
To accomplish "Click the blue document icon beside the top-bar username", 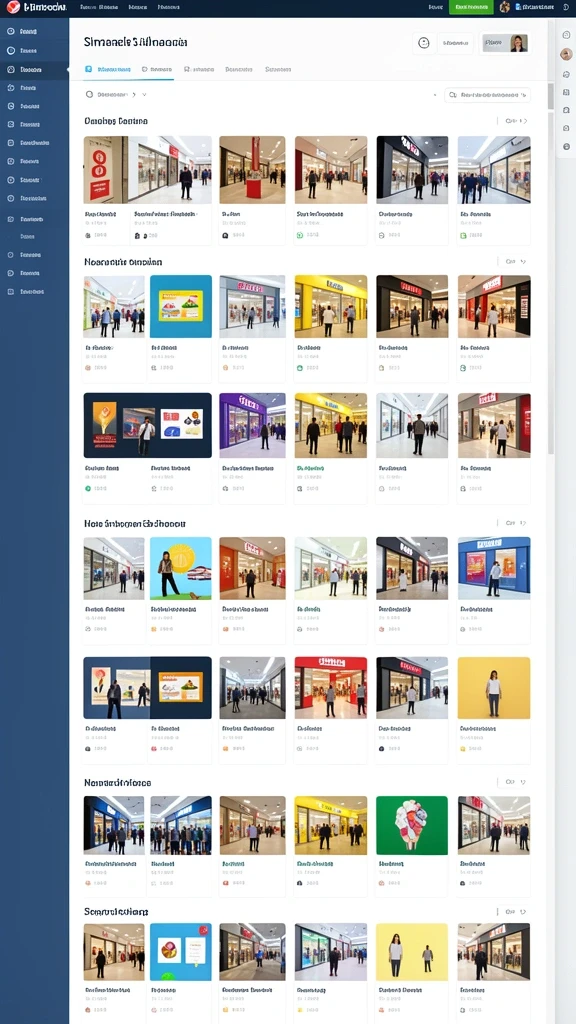I will click(518, 7).
